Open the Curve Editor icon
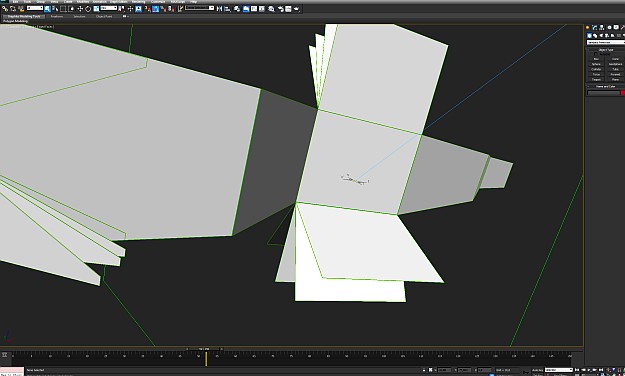 pyautogui.click(x=254, y=9)
